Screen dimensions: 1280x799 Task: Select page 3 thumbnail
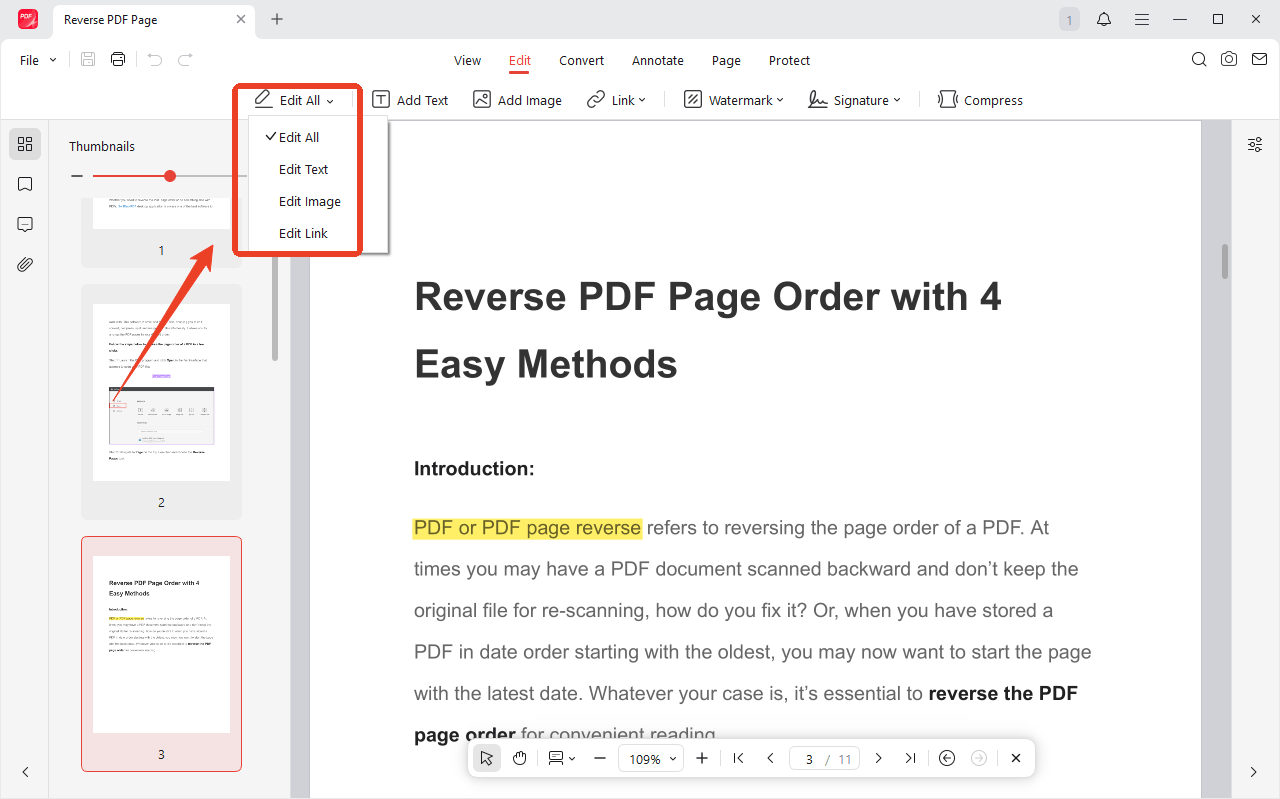pyautogui.click(x=161, y=654)
